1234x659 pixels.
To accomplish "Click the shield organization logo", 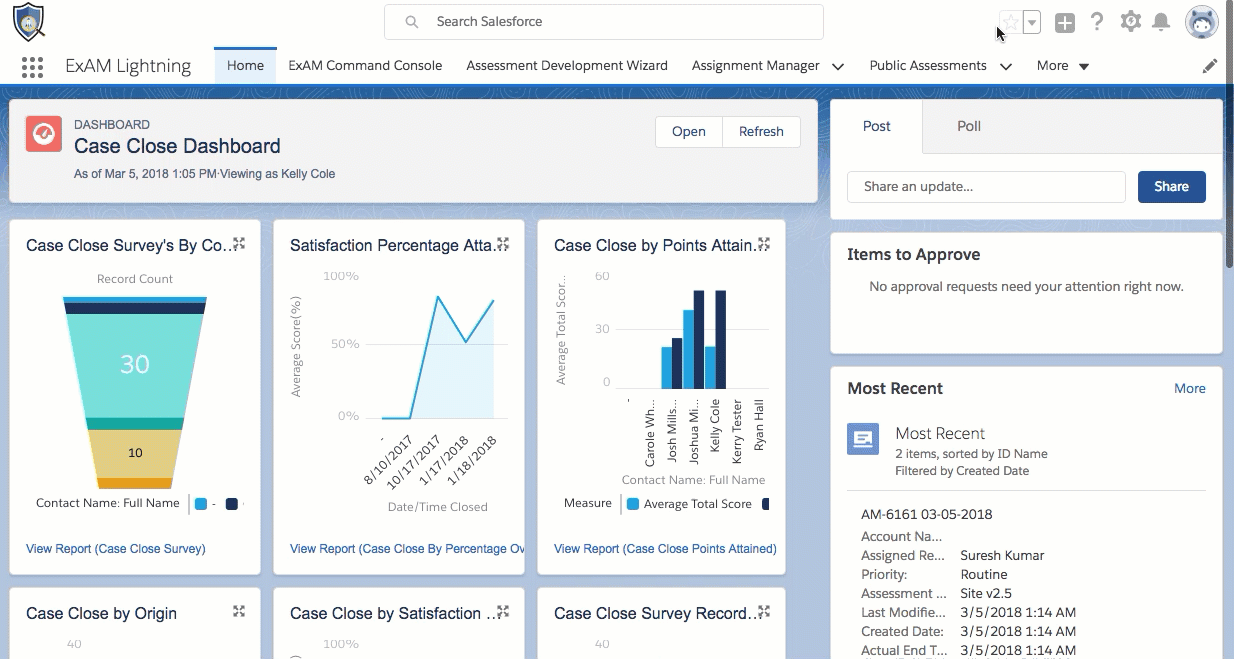I will [x=28, y=22].
